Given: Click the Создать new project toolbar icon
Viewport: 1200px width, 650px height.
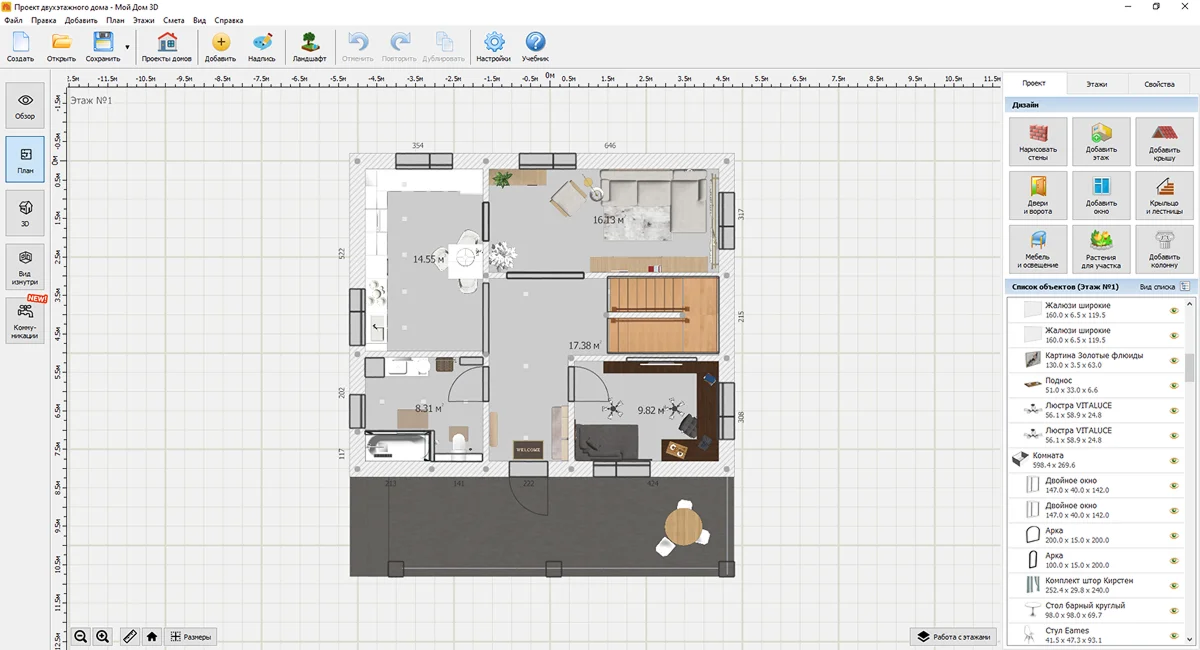Looking at the screenshot, I should [20, 47].
